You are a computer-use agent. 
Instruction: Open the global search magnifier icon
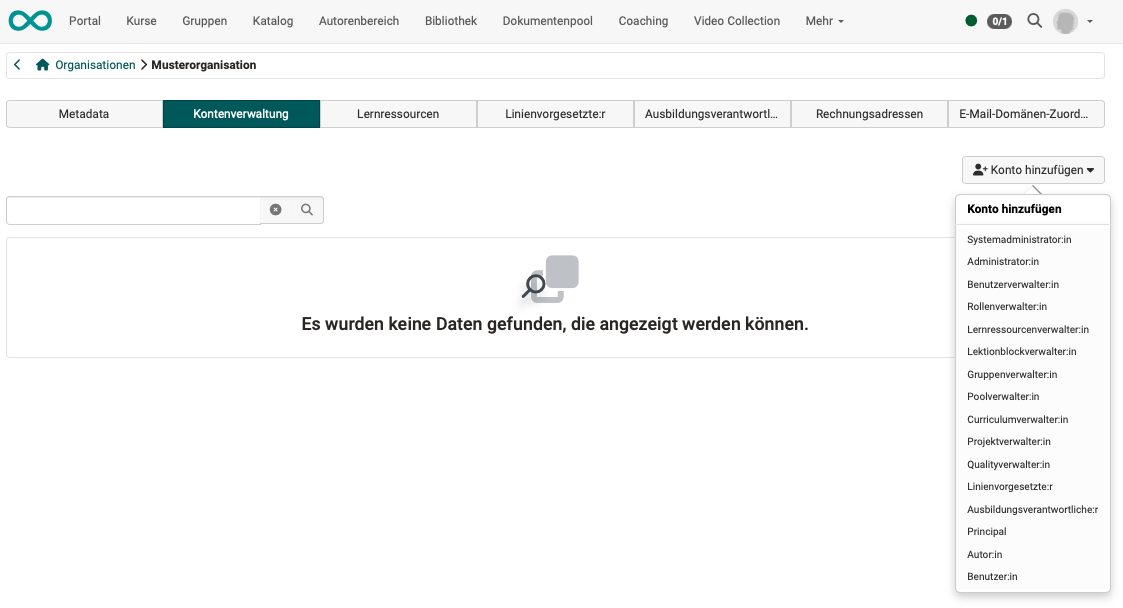tap(1034, 20)
